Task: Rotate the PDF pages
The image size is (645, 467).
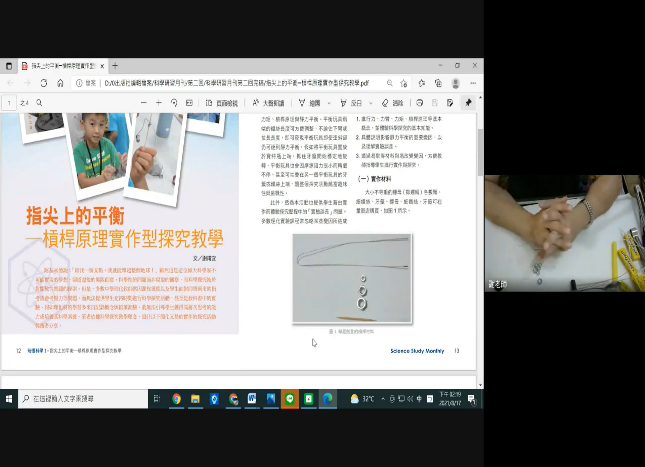Action: 174,103
